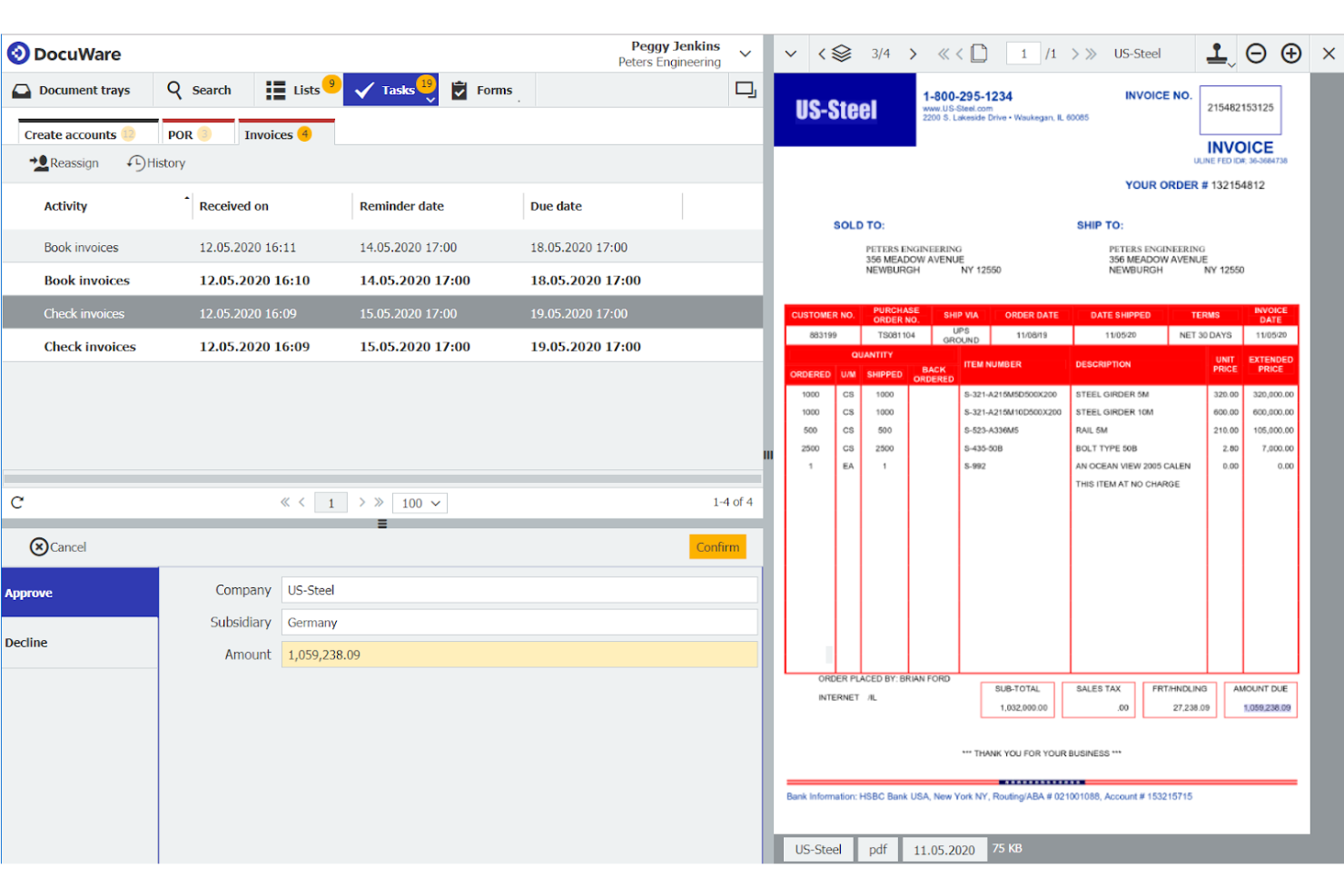Click the vertical splitter between panes
Screen dimensions: 1344x896
768,455
